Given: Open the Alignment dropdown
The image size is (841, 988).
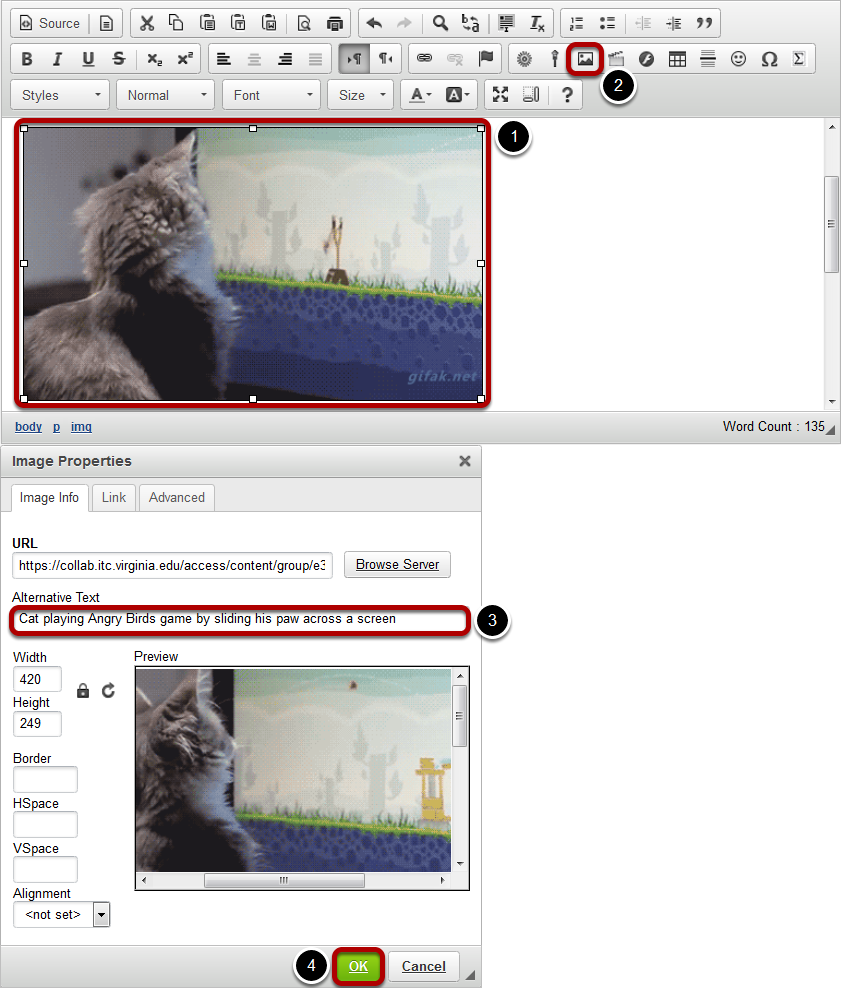Looking at the screenshot, I should coord(62,914).
